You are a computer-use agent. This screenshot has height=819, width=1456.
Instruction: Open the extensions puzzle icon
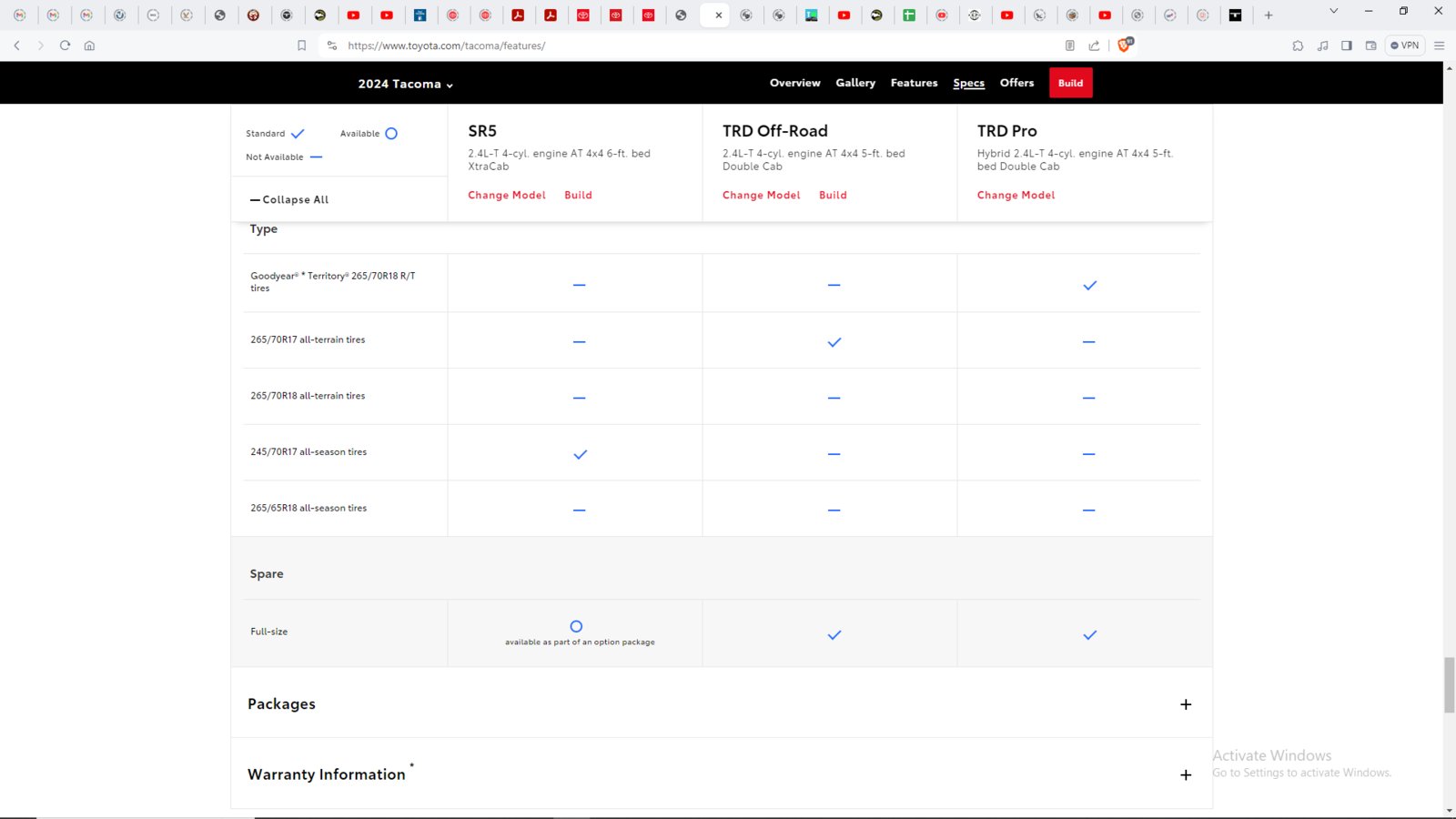coord(1298,45)
